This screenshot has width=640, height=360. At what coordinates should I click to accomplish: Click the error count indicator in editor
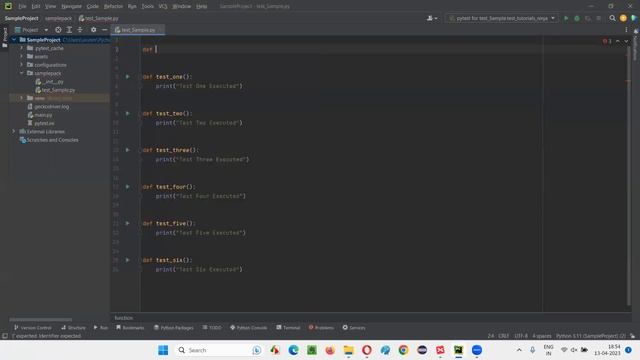607,41
